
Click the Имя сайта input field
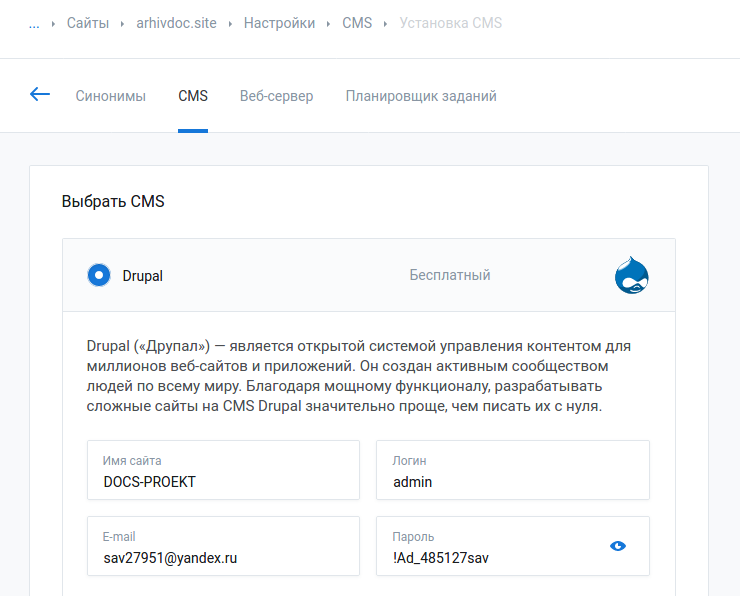click(223, 470)
